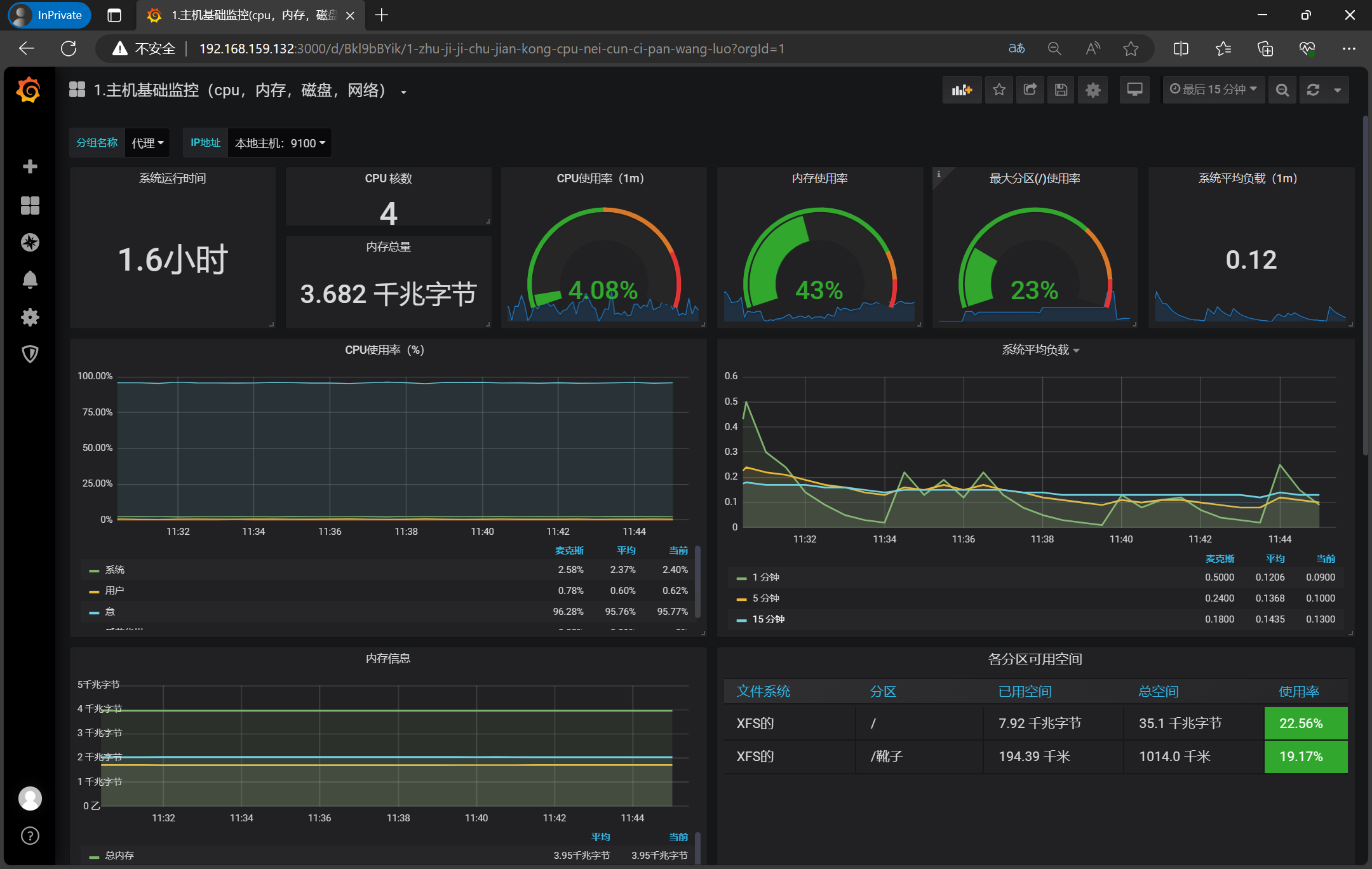Screen dimensions: 1372x869
Task: Click the 系统 green legend color swatch
Action: click(x=94, y=570)
